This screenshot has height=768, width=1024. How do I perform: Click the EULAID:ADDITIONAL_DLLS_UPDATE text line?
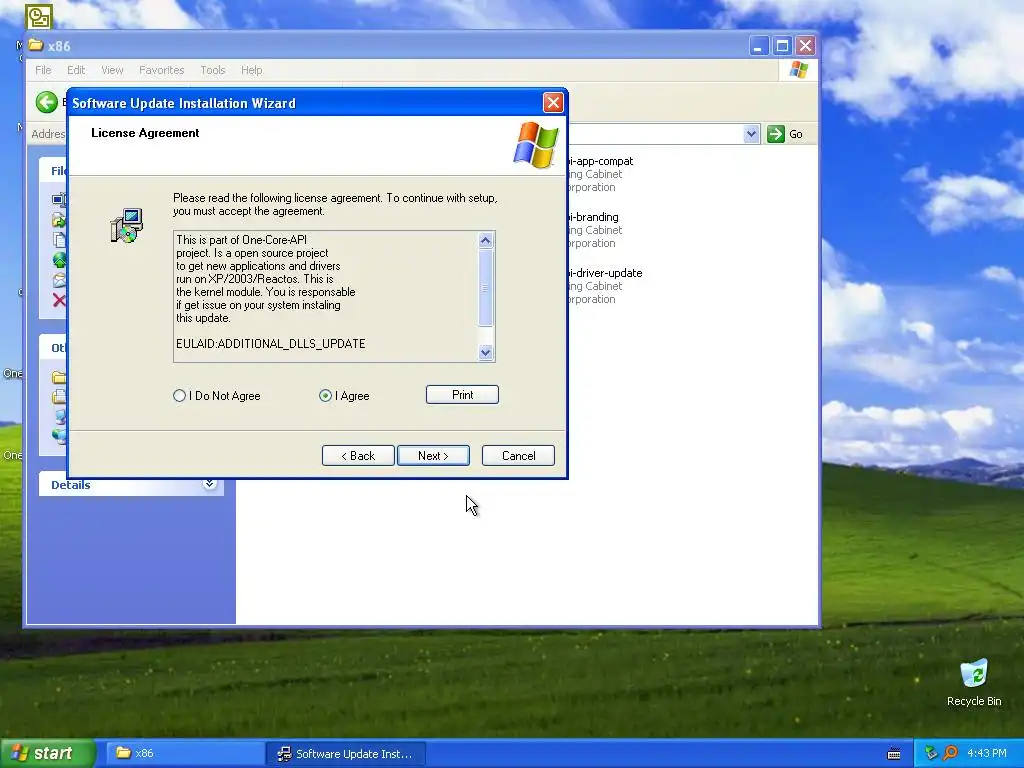pos(270,344)
